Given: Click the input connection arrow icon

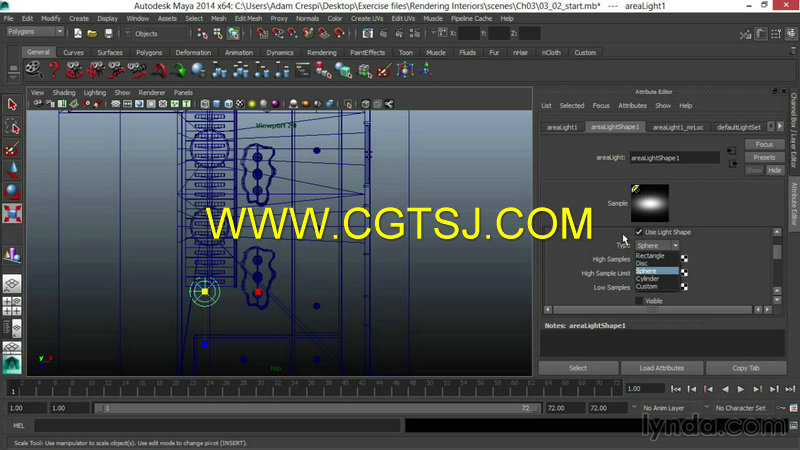Looking at the screenshot, I should pyautogui.click(x=732, y=151).
